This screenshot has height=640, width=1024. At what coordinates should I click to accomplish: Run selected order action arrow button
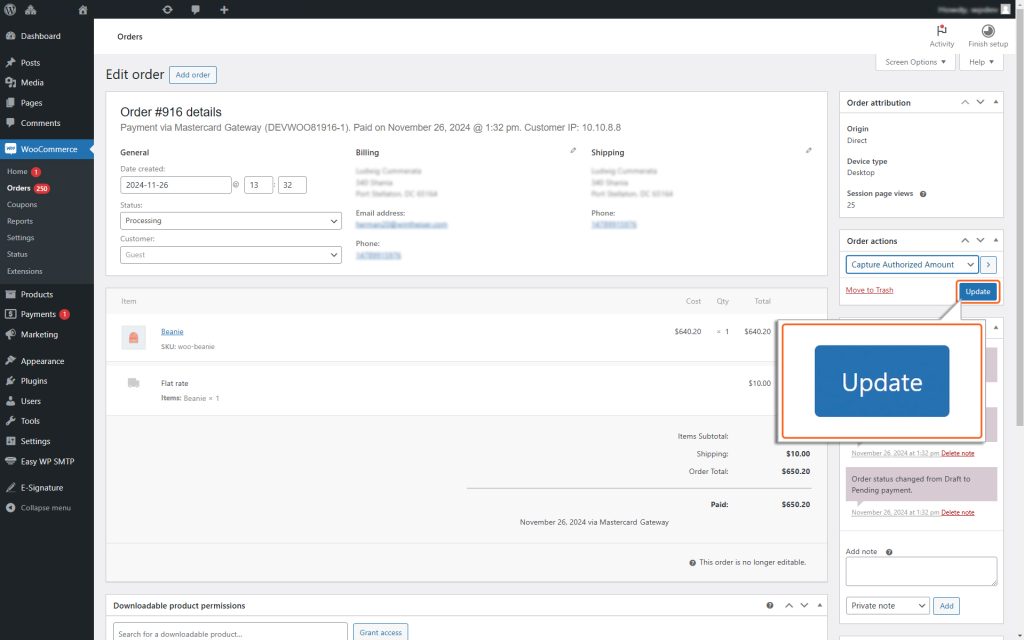pos(988,264)
